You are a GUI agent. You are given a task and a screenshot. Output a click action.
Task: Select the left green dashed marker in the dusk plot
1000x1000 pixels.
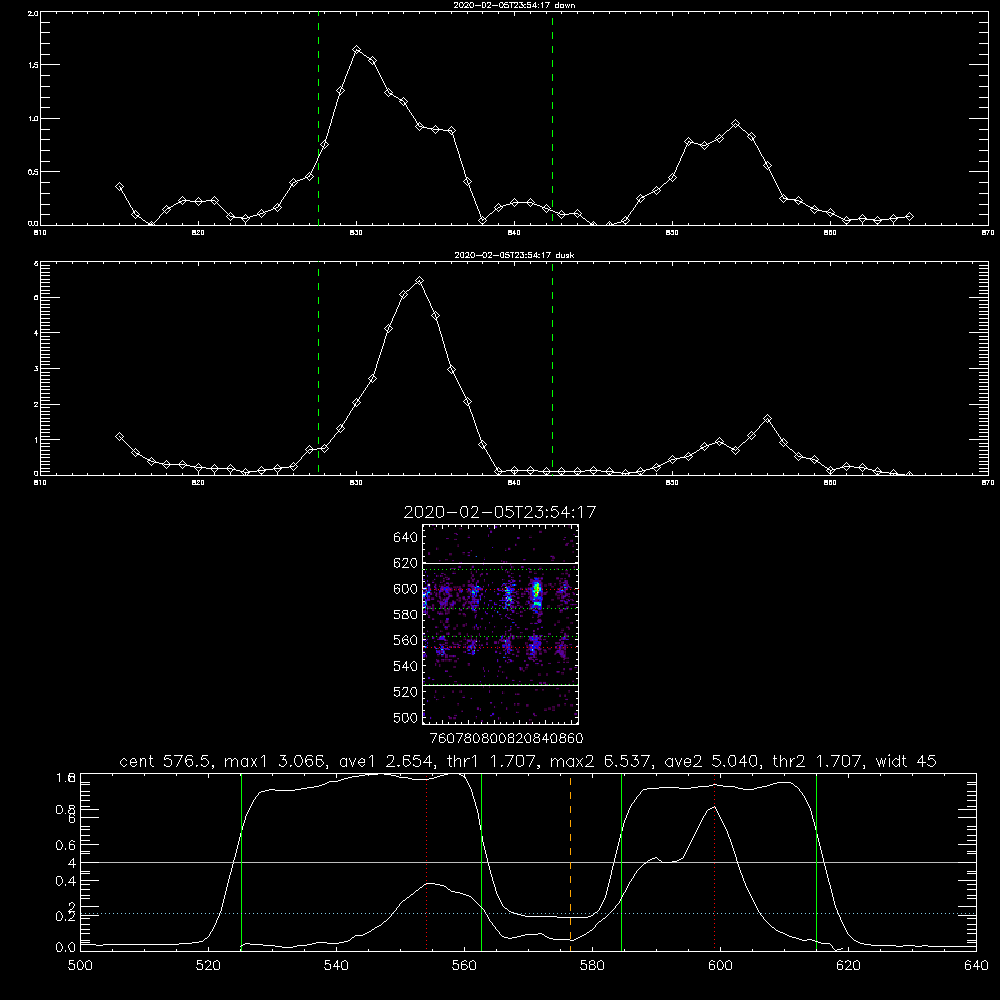tap(318, 369)
